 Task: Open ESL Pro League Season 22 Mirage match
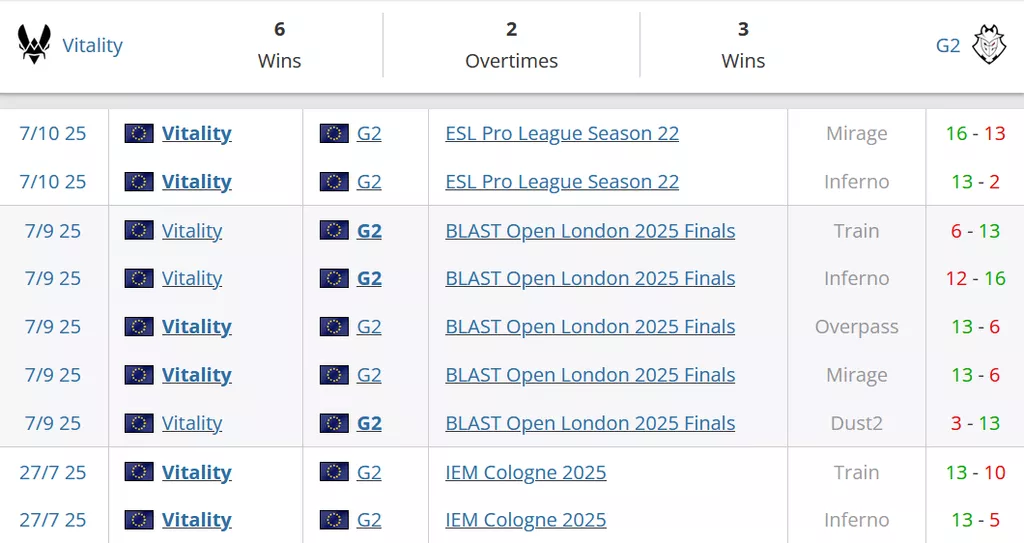(x=561, y=133)
